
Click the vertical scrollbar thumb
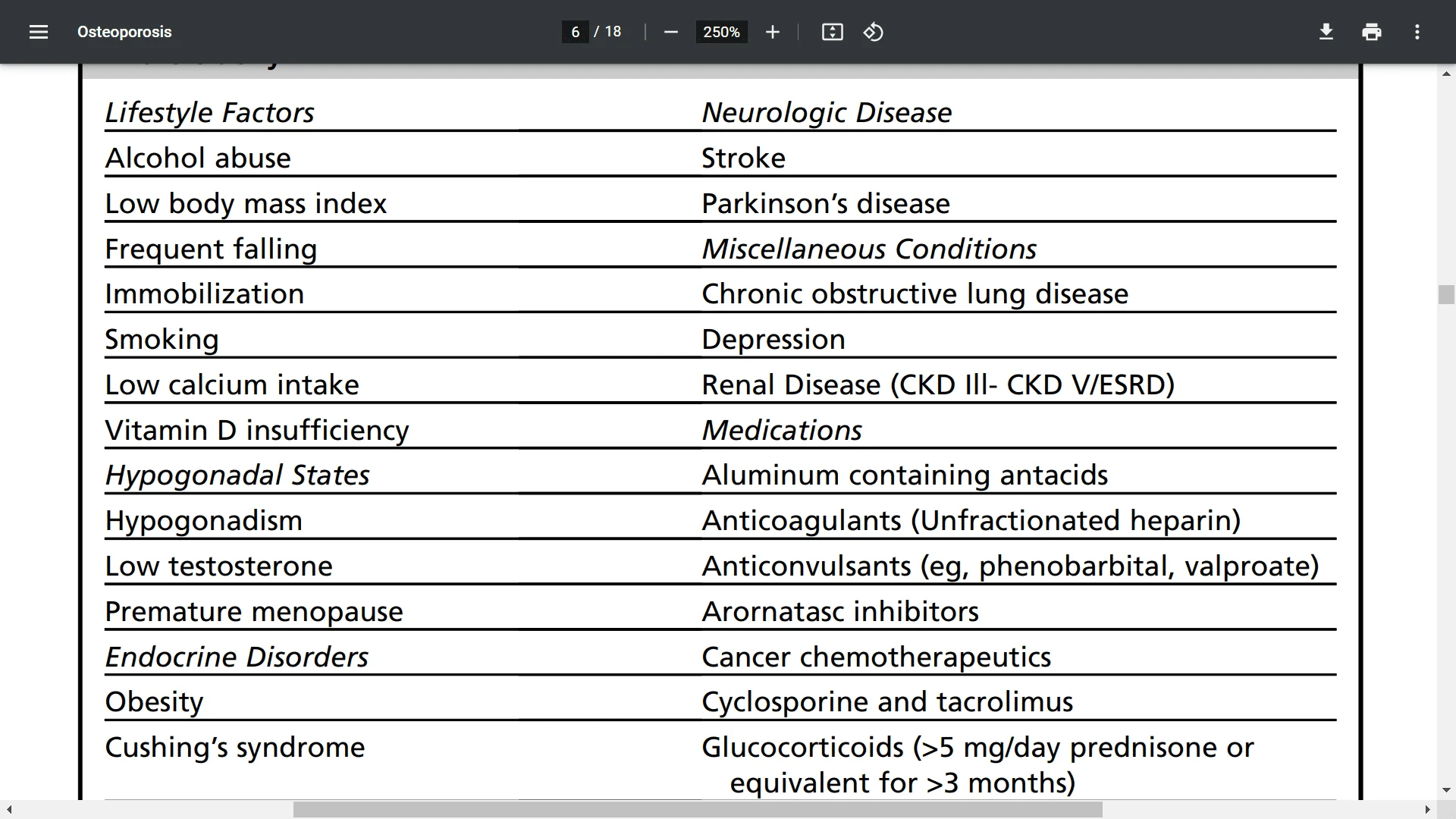(x=1446, y=294)
